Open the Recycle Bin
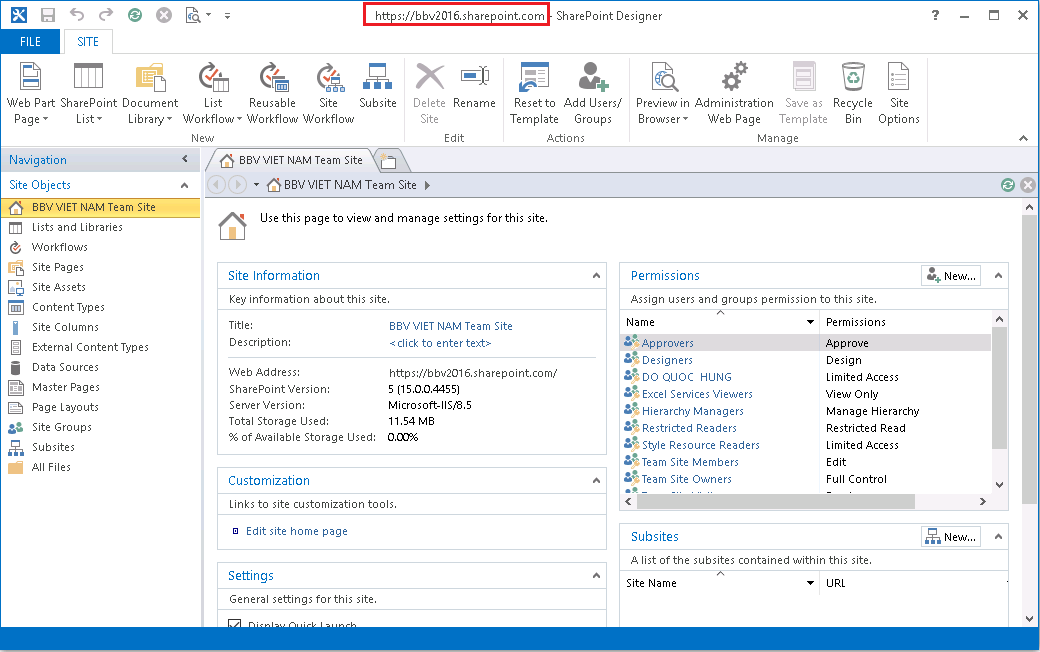The width and height of the screenshot is (1040, 652). 852,94
